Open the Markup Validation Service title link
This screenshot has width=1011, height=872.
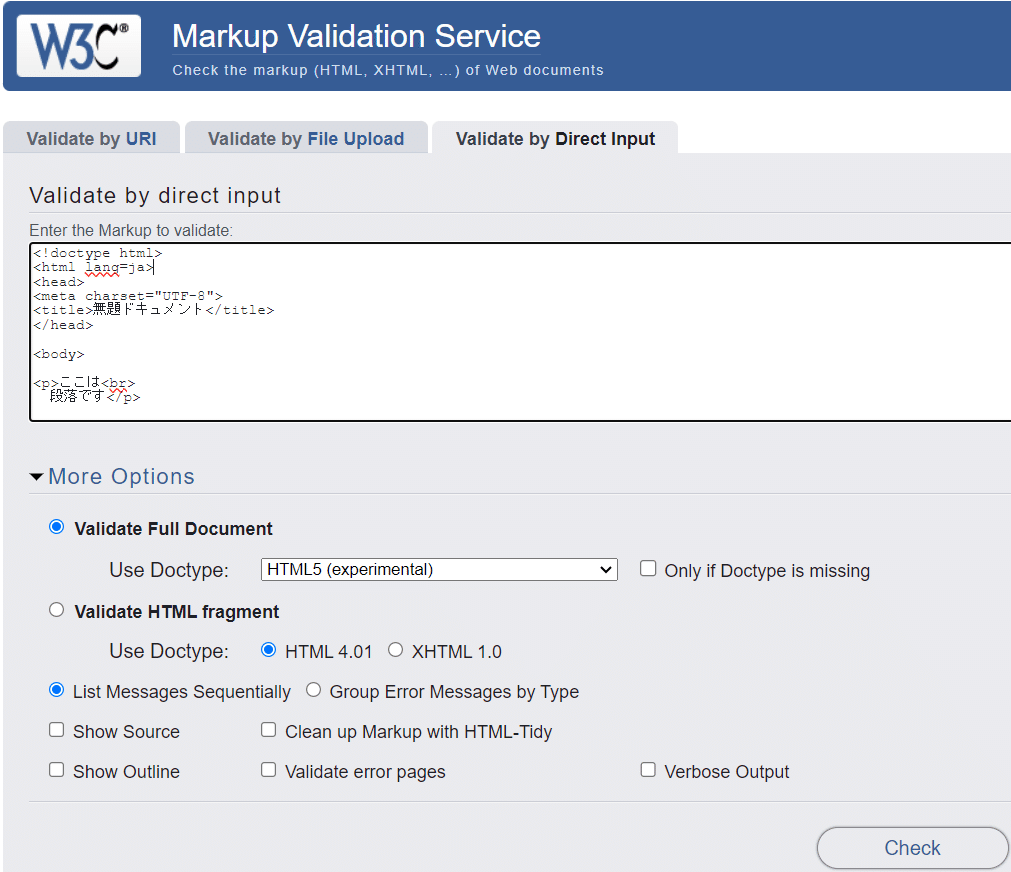(356, 36)
